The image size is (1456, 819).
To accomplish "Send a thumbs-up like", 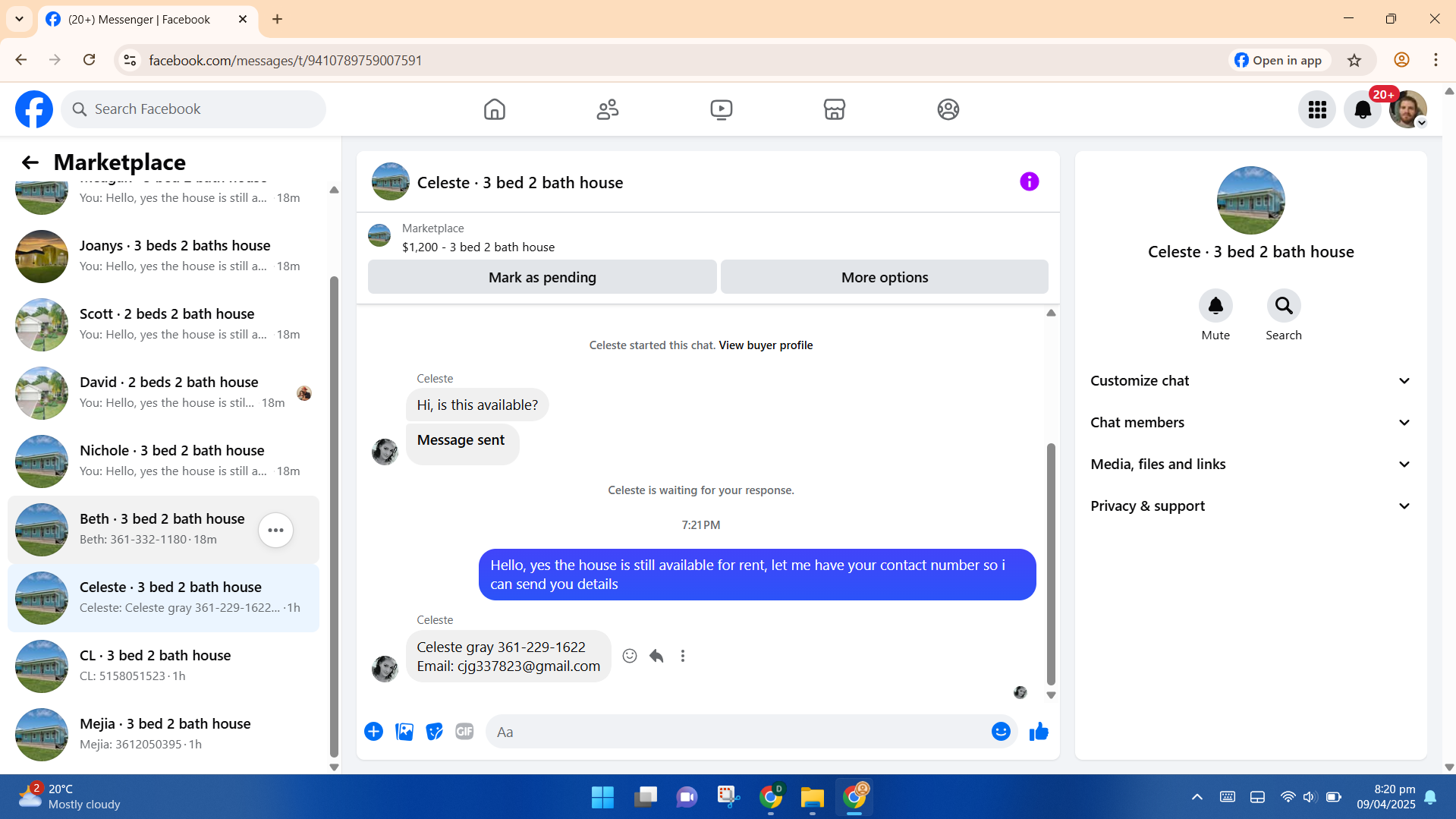I will click(1039, 732).
